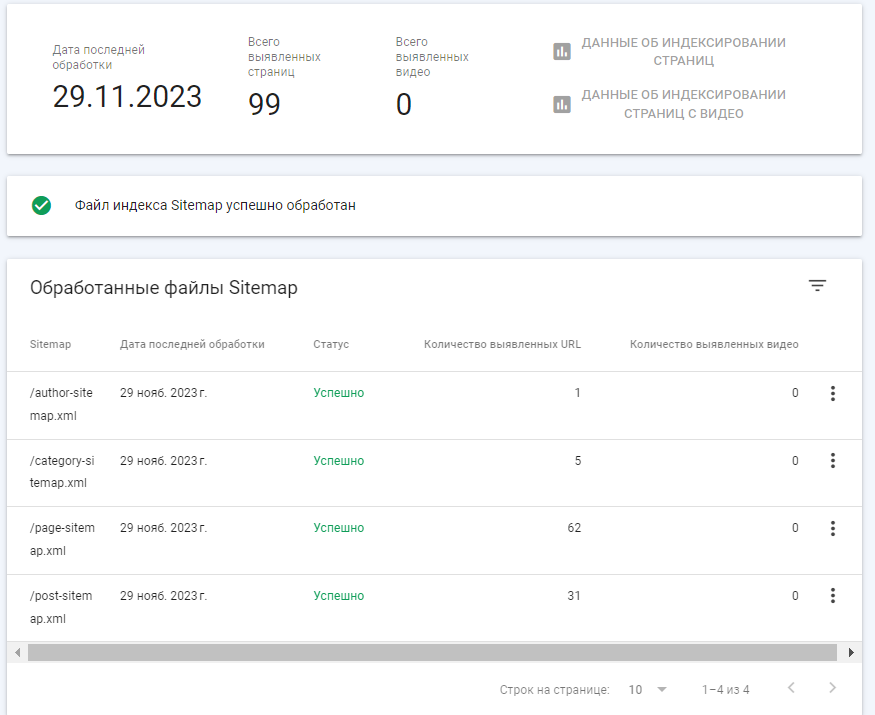Go to next page of sitemaps
The height and width of the screenshot is (715, 875).
coord(833,688)
